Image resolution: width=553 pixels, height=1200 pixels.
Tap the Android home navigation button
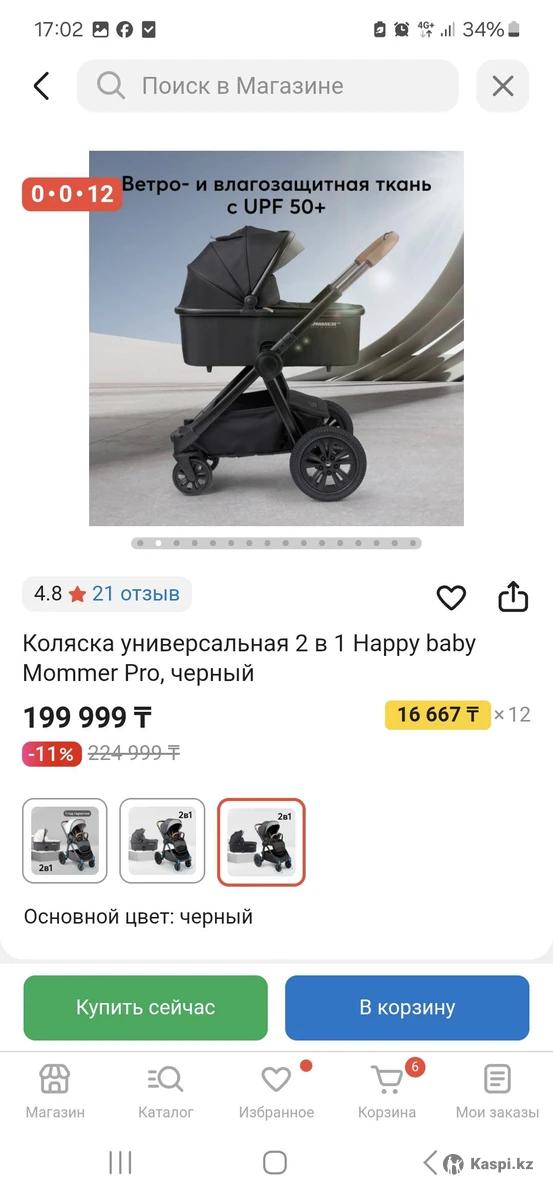click(275, 1162)
